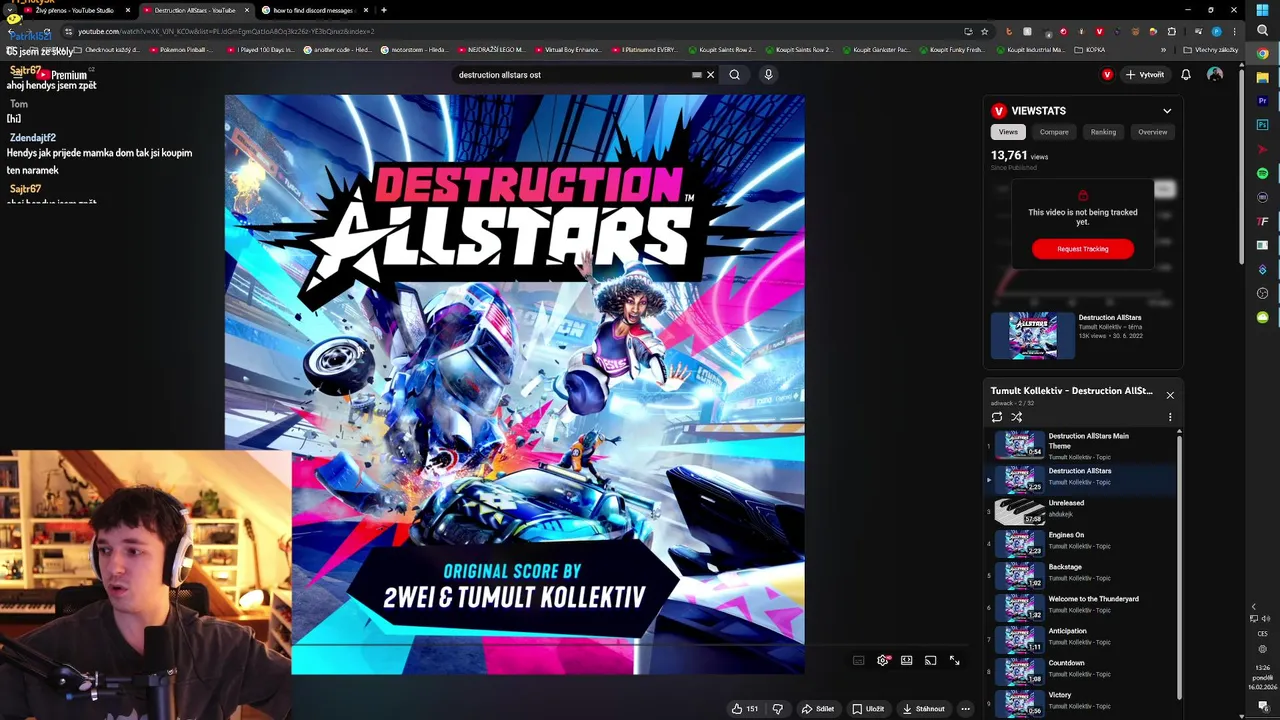Toggle subtitles button in the player

[x=858, y=661]
